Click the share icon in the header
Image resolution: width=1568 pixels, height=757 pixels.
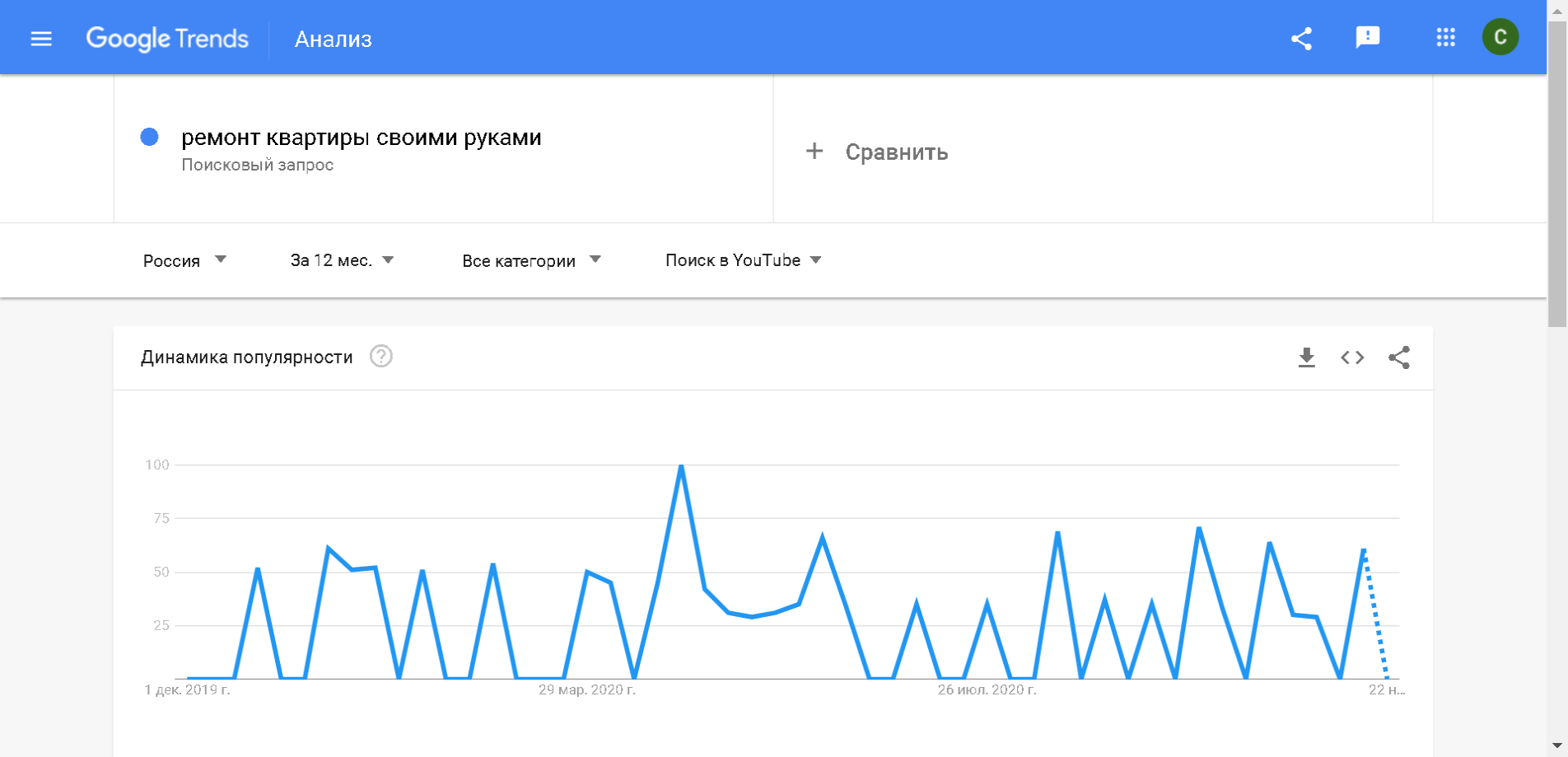coord(1301,39)
